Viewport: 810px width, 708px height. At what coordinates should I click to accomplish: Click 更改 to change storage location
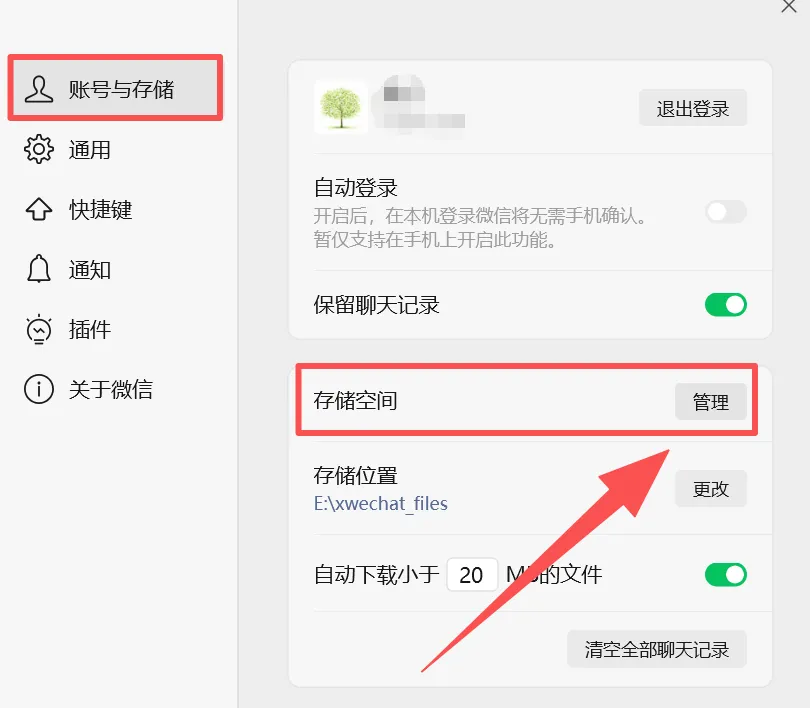711,489
